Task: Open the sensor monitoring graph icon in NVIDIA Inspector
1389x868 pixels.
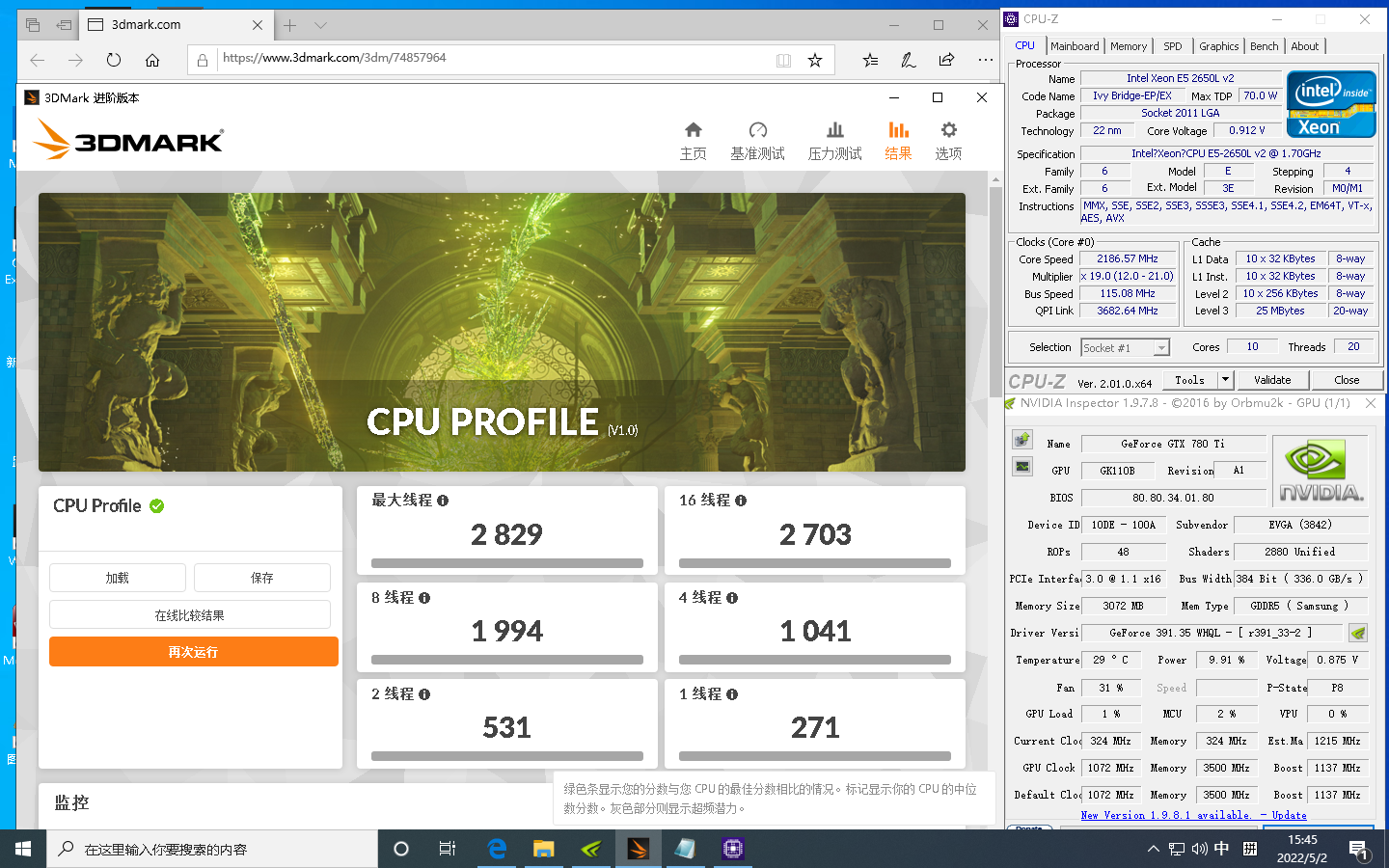Action: point(1022,467)
